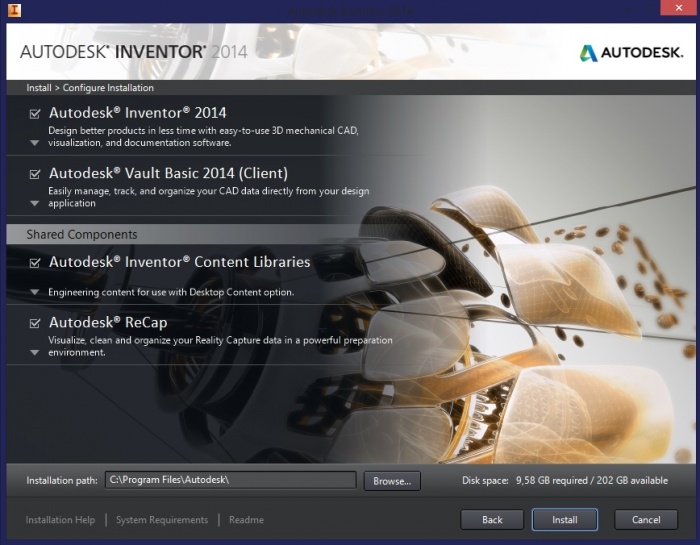Click the Autodesk Inventor 2014 header title
The height and width of the screenshot is (545, 700).
click(x=133, y=52)
